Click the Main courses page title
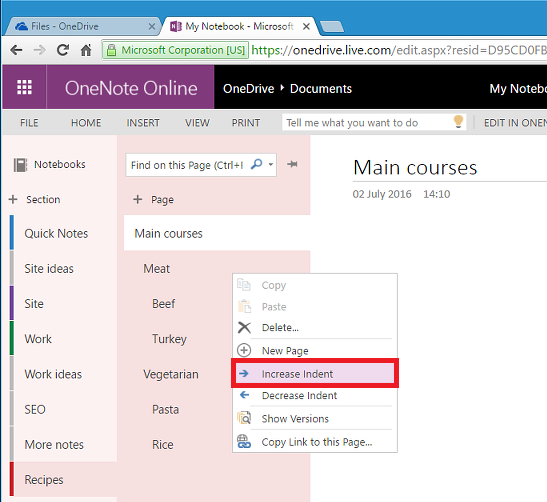The image size is (547, 502). (x=415, y=168)
